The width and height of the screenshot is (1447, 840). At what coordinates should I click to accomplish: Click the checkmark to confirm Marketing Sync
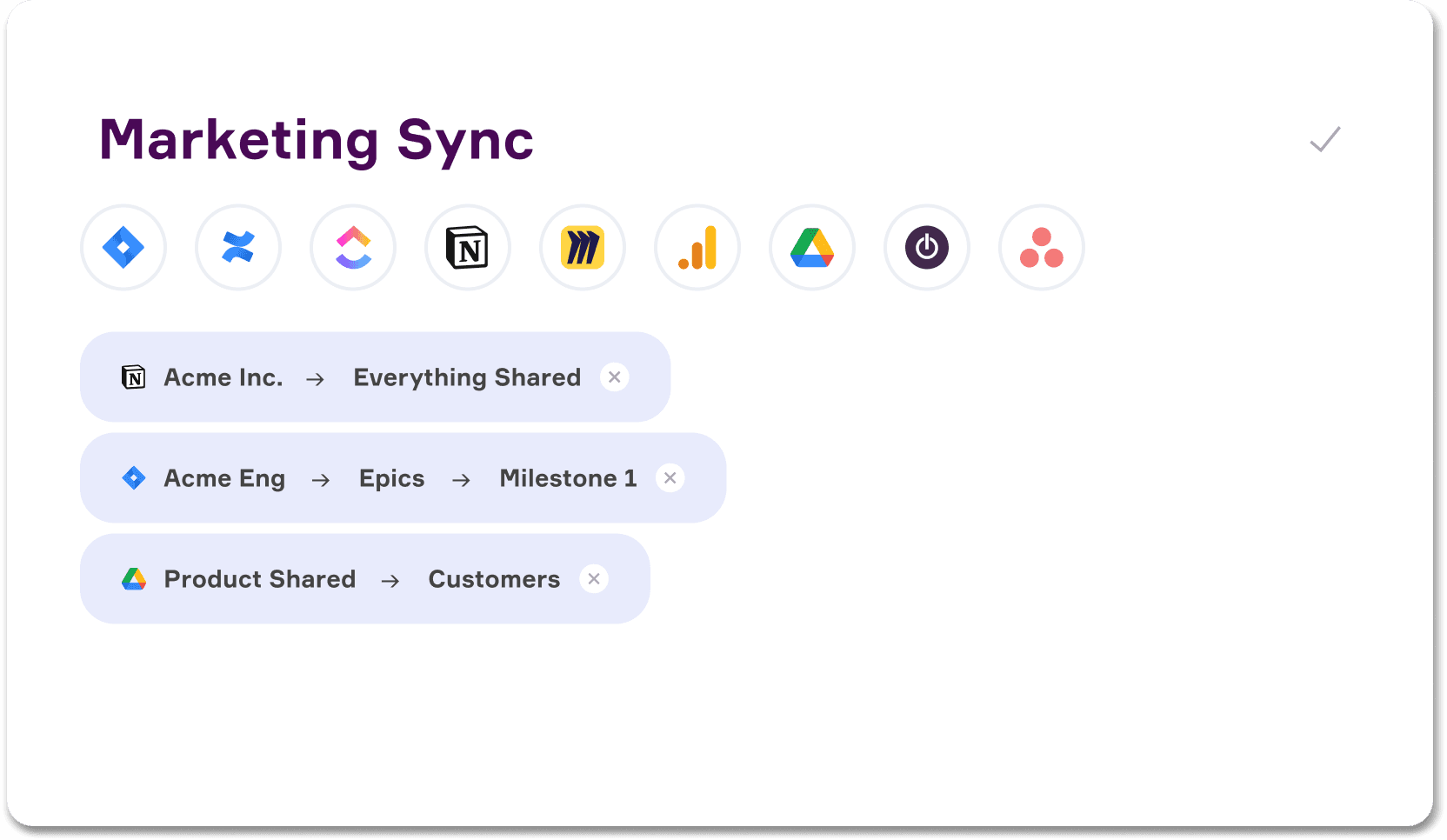tap(1325, 139)
